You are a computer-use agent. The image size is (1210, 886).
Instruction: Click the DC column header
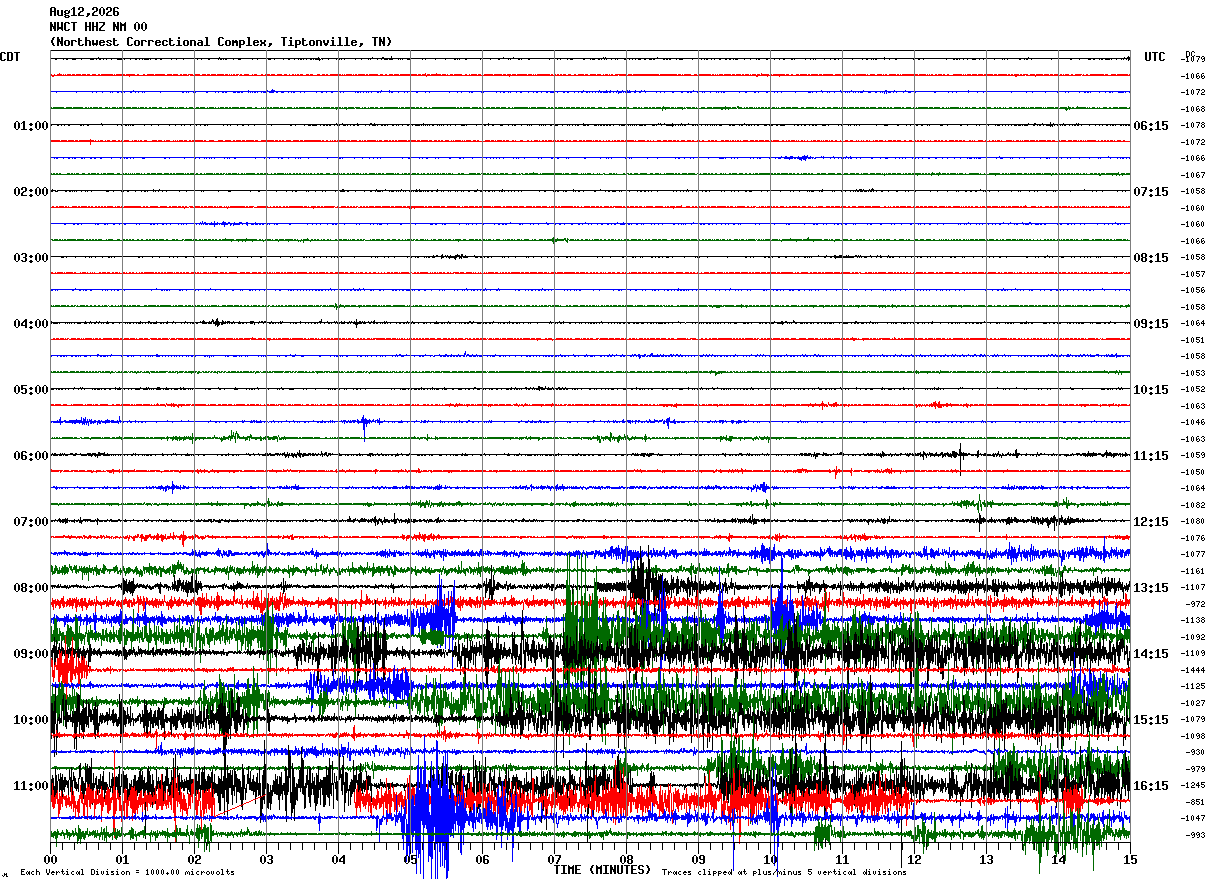click(x=1190, y=54)
